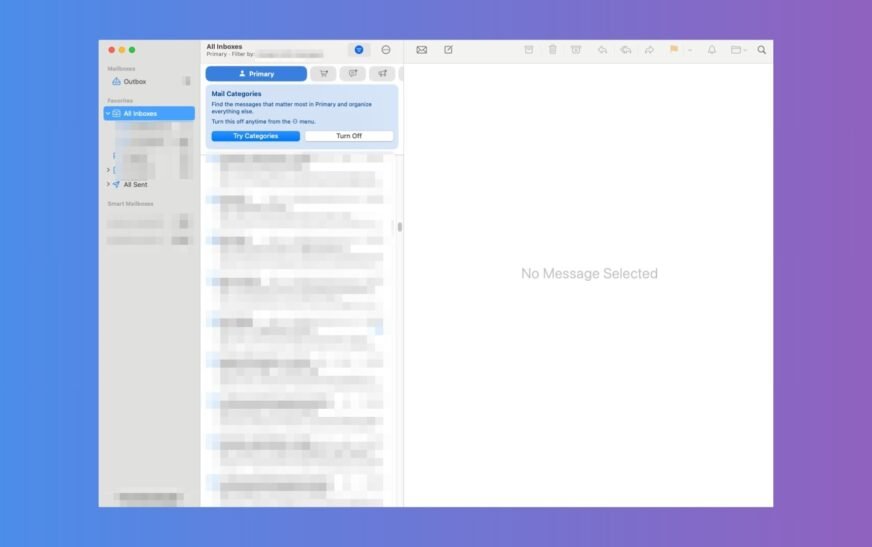Open the search magnifier

tap(761, 50)
